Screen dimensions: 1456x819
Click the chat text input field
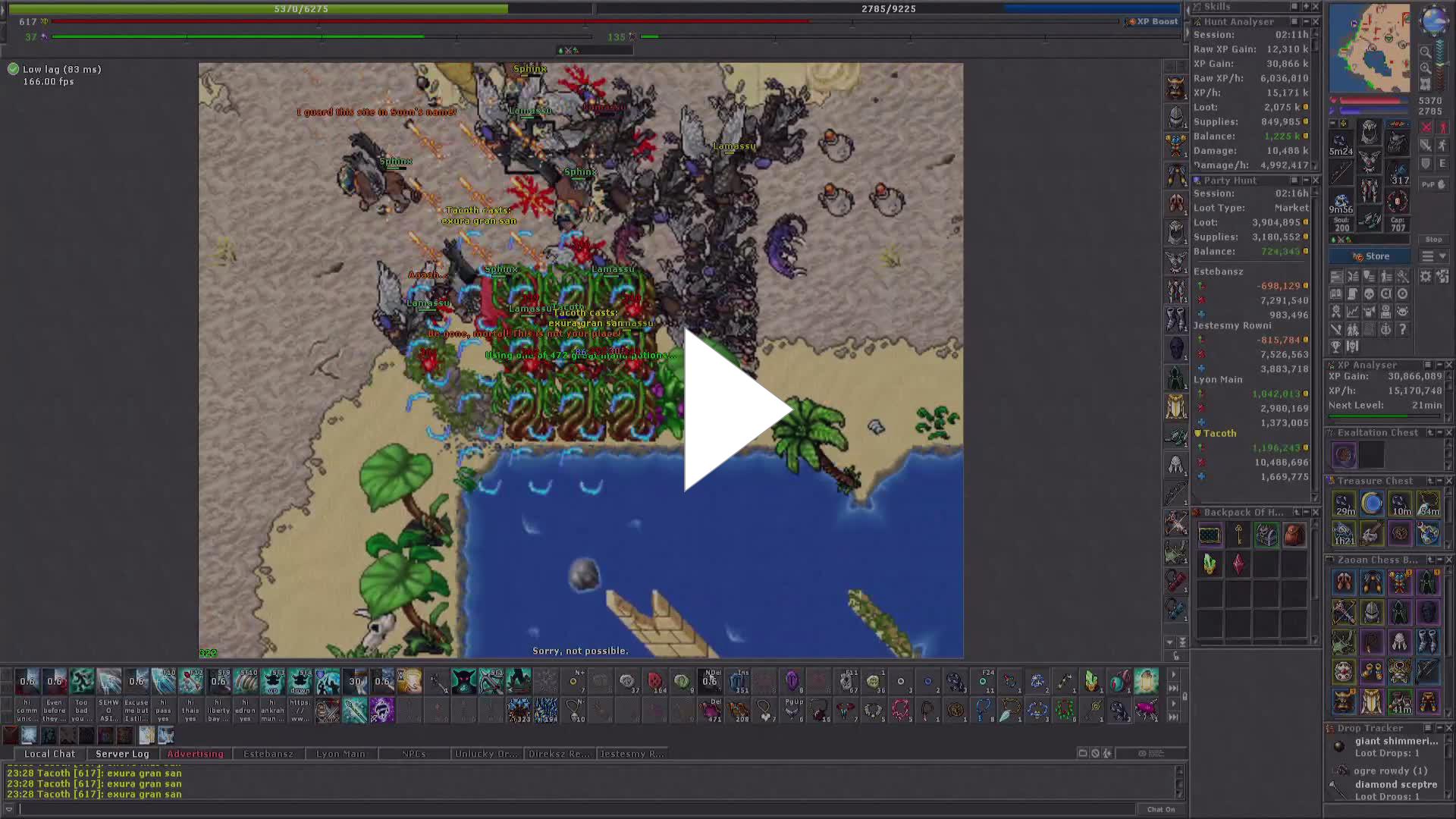(x=576, y=809)
